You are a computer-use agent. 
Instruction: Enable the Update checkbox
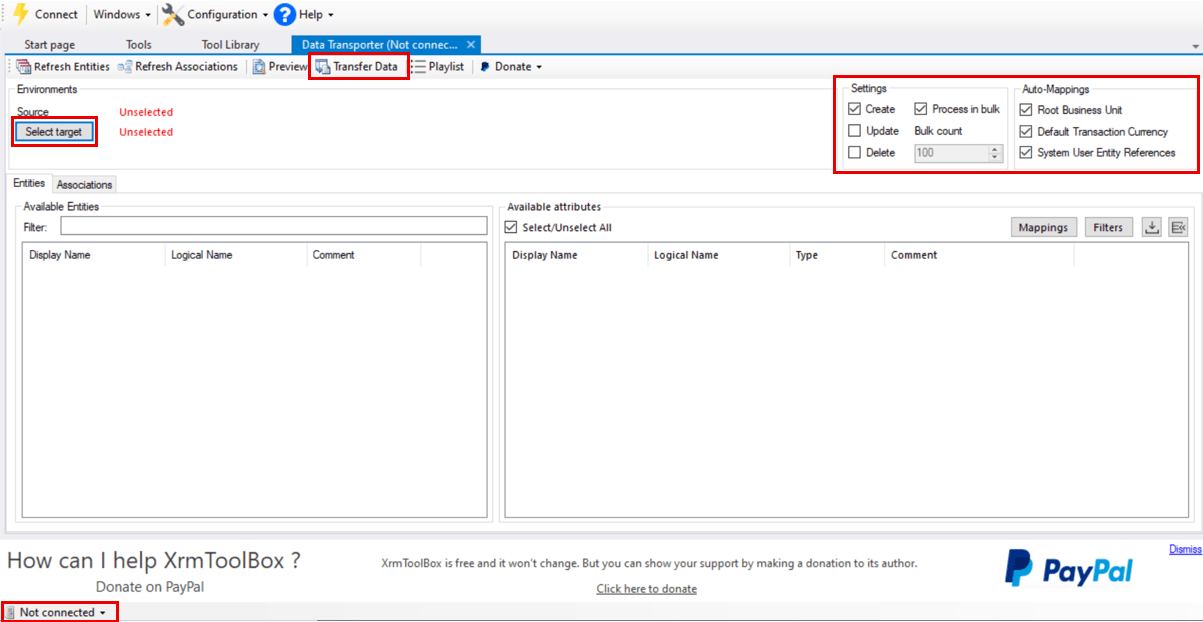854,131
